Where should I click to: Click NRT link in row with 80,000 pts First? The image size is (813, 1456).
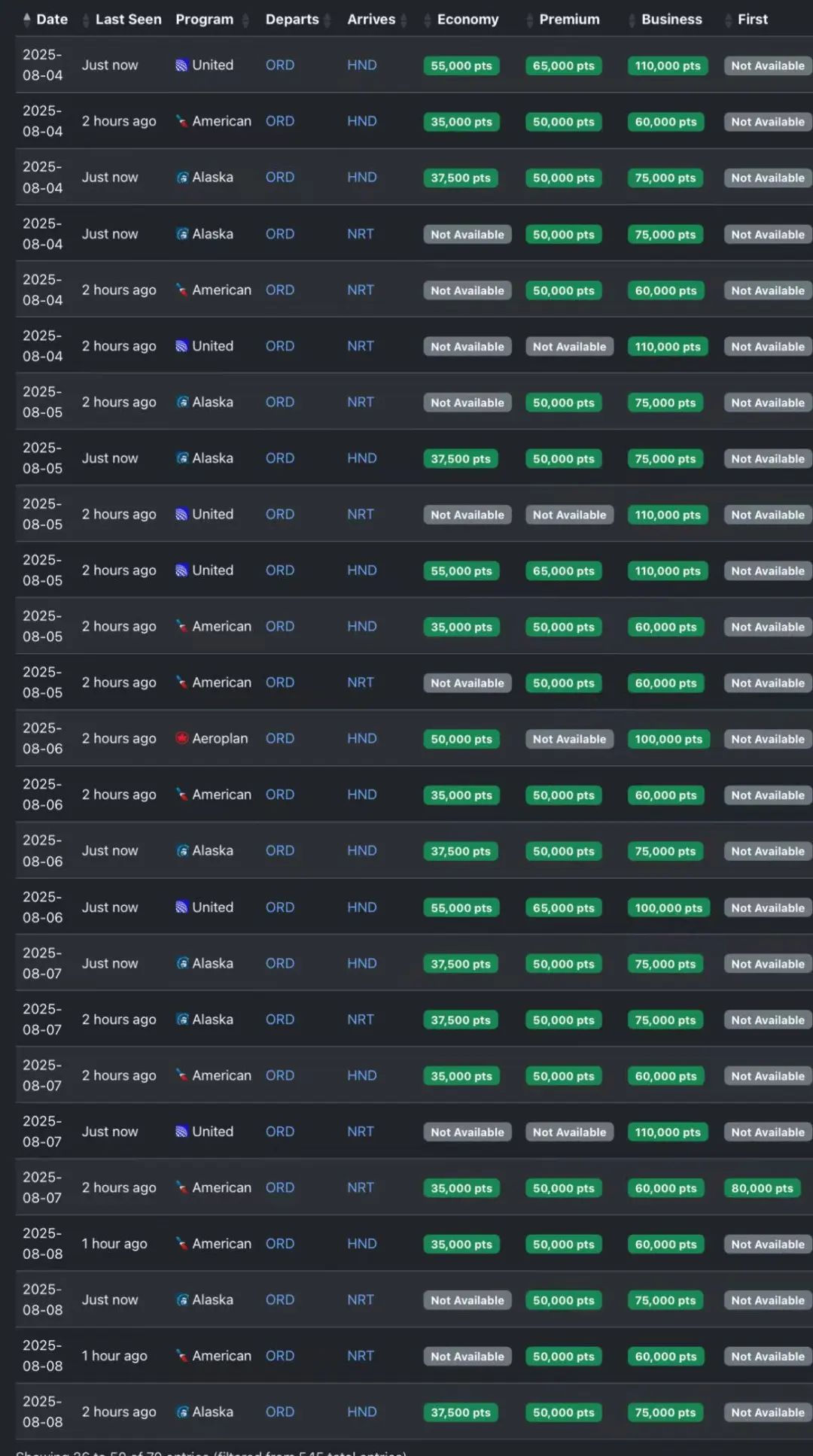tap(360, 1187)
